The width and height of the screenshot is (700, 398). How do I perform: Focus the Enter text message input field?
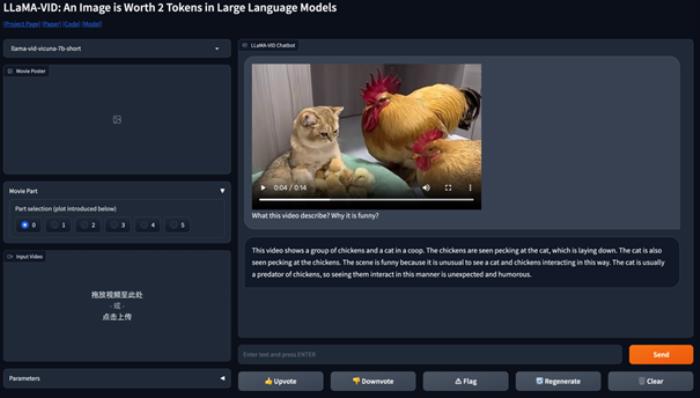tap(430, 354)
